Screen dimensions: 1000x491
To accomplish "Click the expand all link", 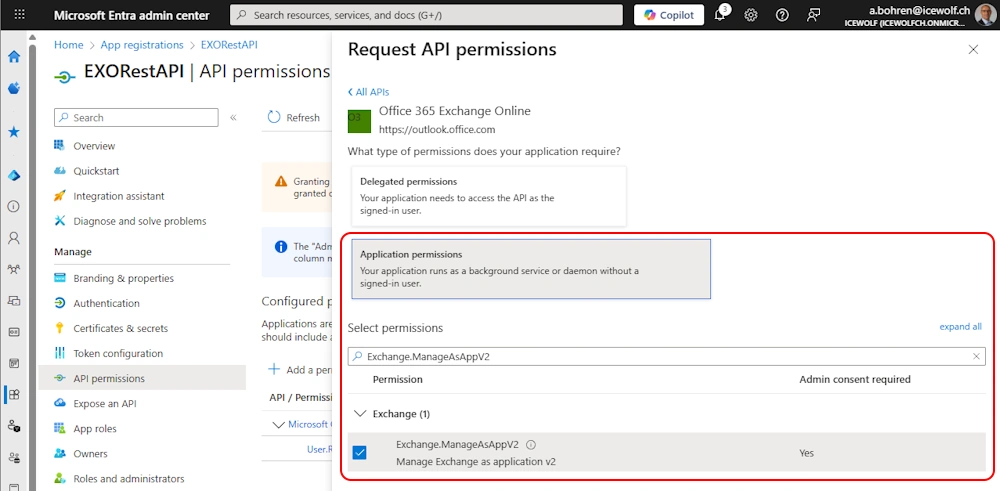I will [960, 327].
